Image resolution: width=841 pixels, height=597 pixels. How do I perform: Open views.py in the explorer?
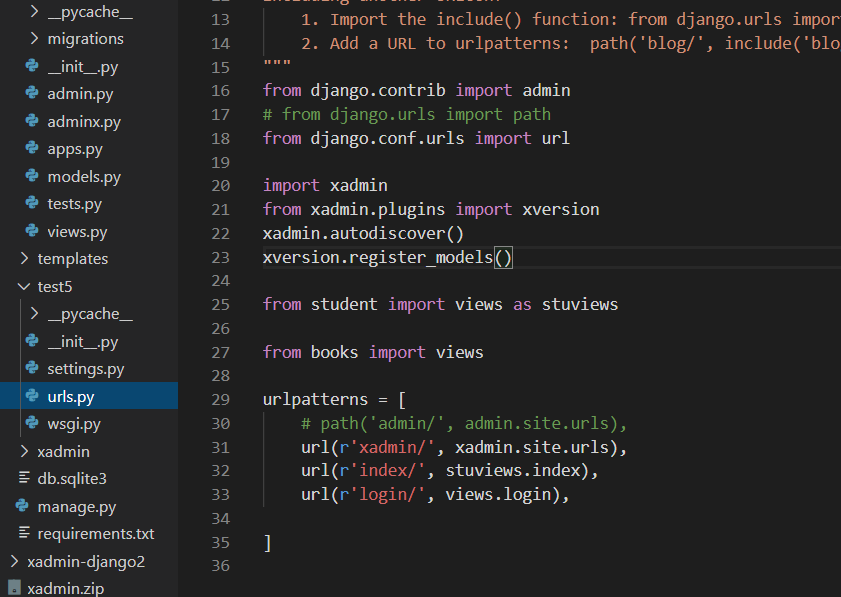click(x=78, y=231)
